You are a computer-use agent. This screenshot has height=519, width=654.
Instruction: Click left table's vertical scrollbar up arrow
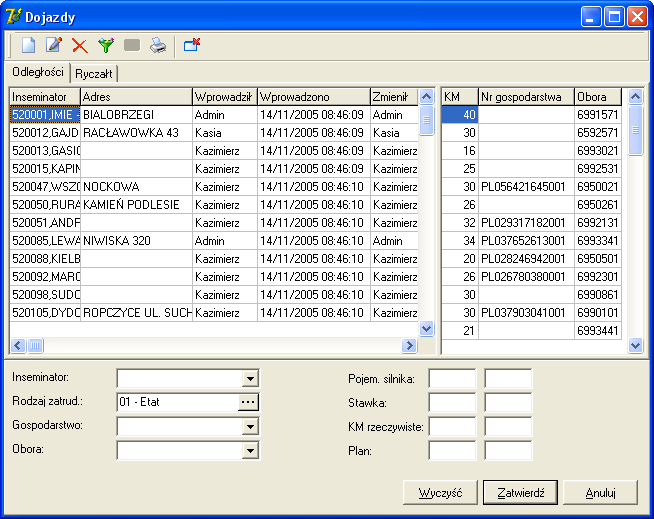[x=426, y=96]
